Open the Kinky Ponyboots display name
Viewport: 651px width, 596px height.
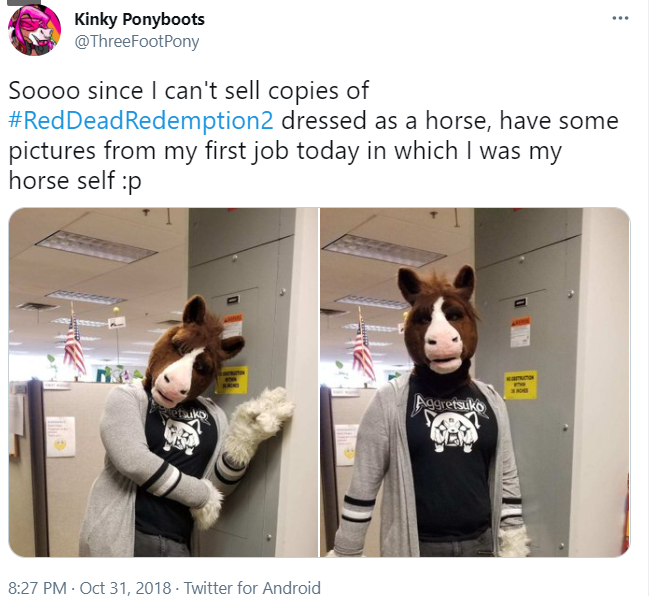click(140, 19)
